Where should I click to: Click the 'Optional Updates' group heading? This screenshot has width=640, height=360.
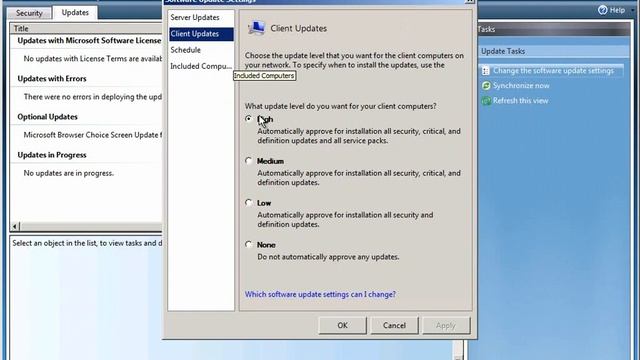pos(47,117)
